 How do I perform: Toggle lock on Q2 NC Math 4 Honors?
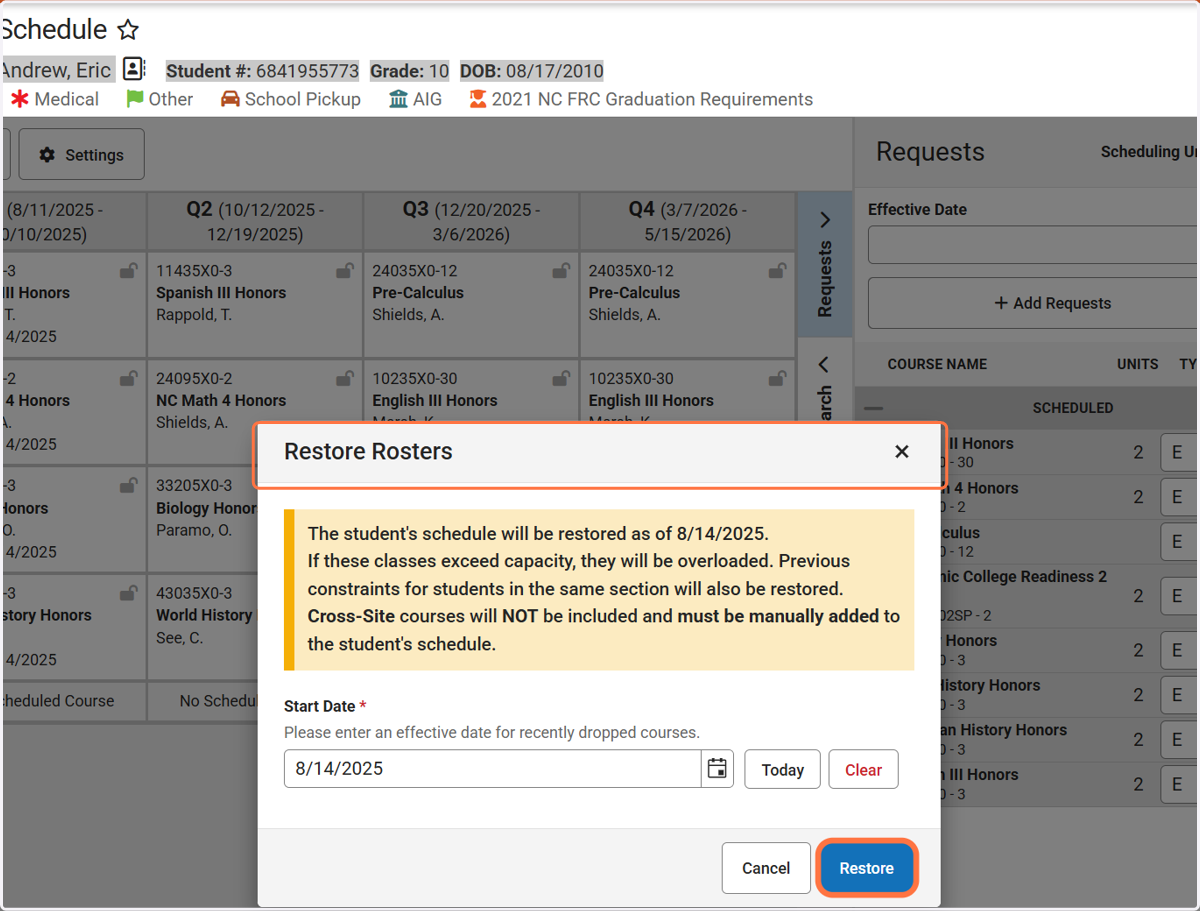coord(345,378)
